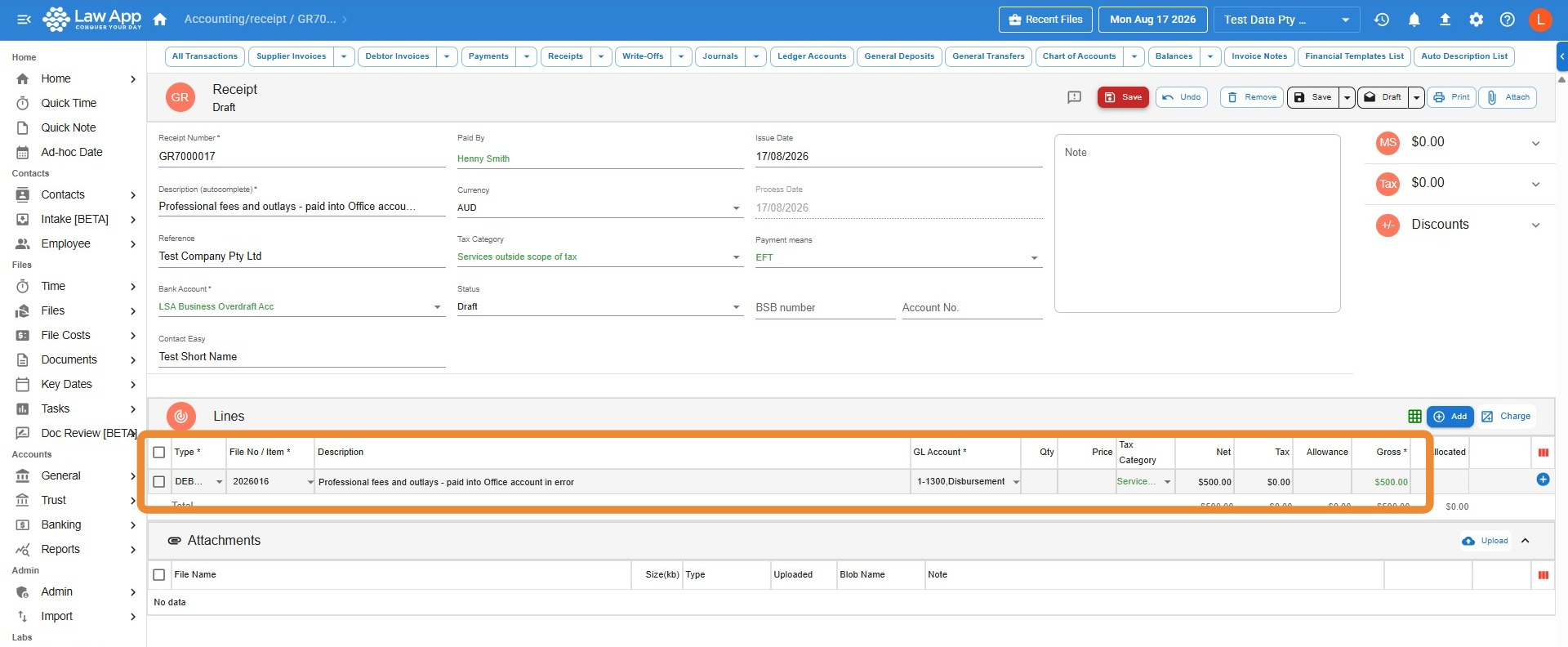Click the Print button
The width and height of the screenshot is (1568, 647).
pos(1451,97)
